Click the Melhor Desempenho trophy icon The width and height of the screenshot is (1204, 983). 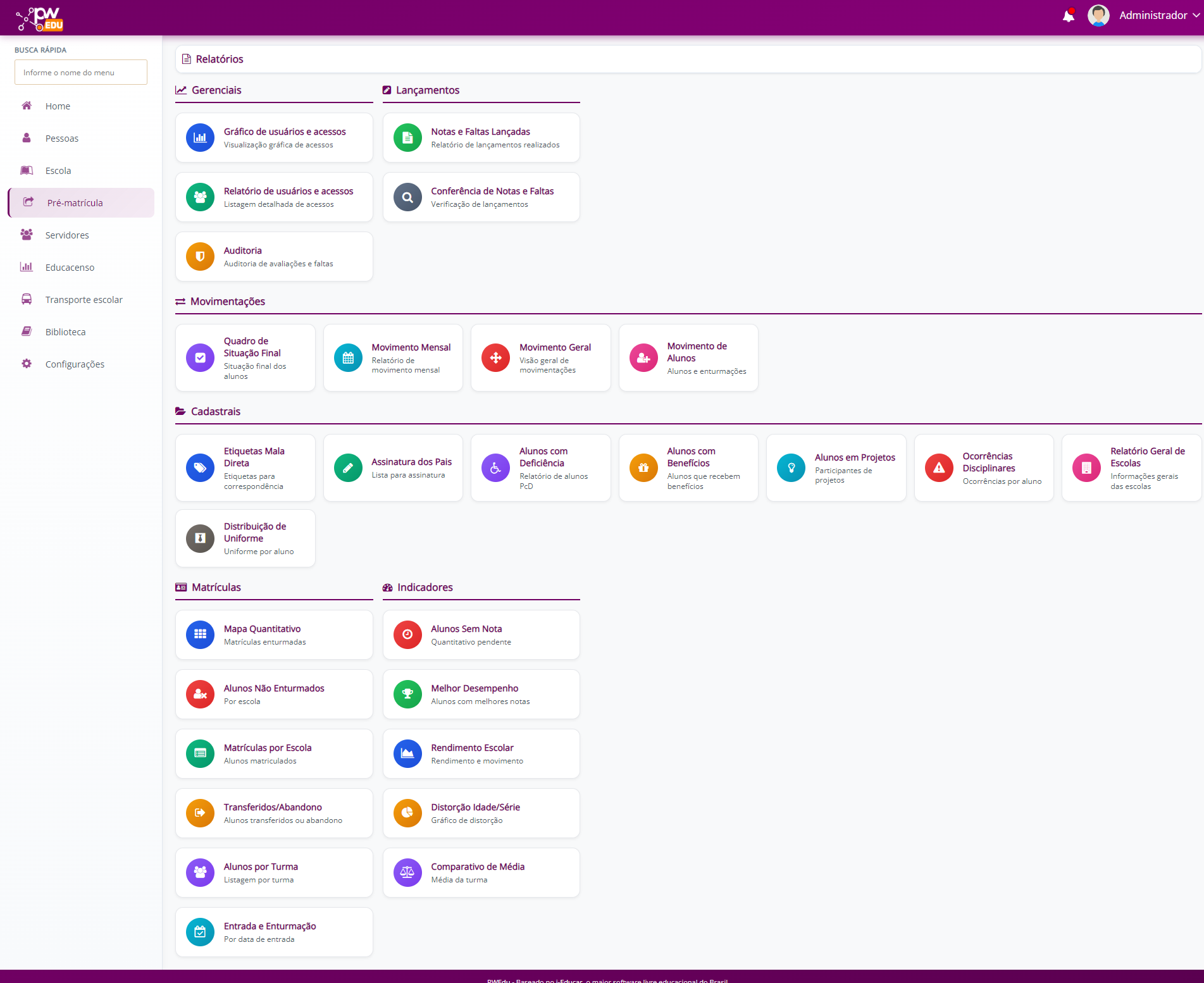coord(407,694)
